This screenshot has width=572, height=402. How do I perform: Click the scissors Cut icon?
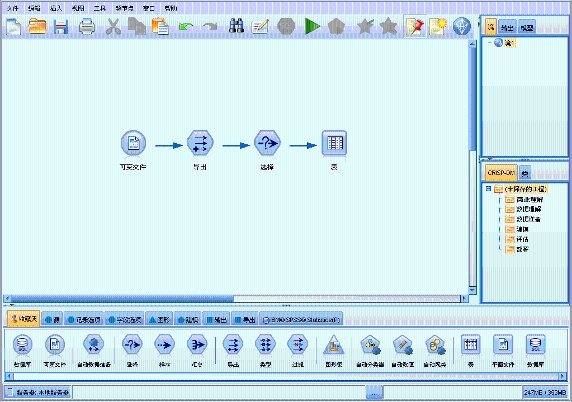[x=113, y=27]
